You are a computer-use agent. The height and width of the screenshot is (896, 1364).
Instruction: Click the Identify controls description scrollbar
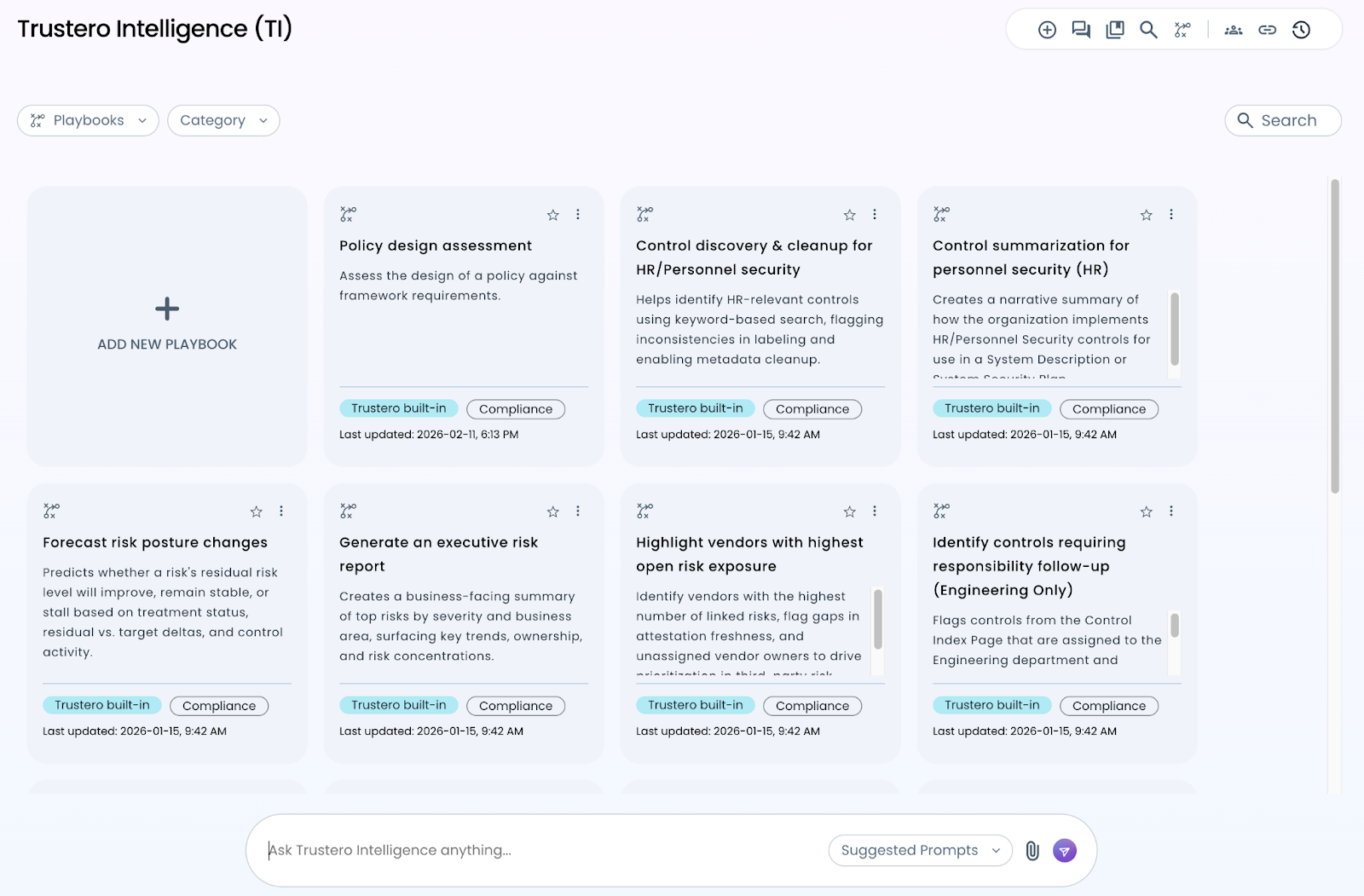1175,625
